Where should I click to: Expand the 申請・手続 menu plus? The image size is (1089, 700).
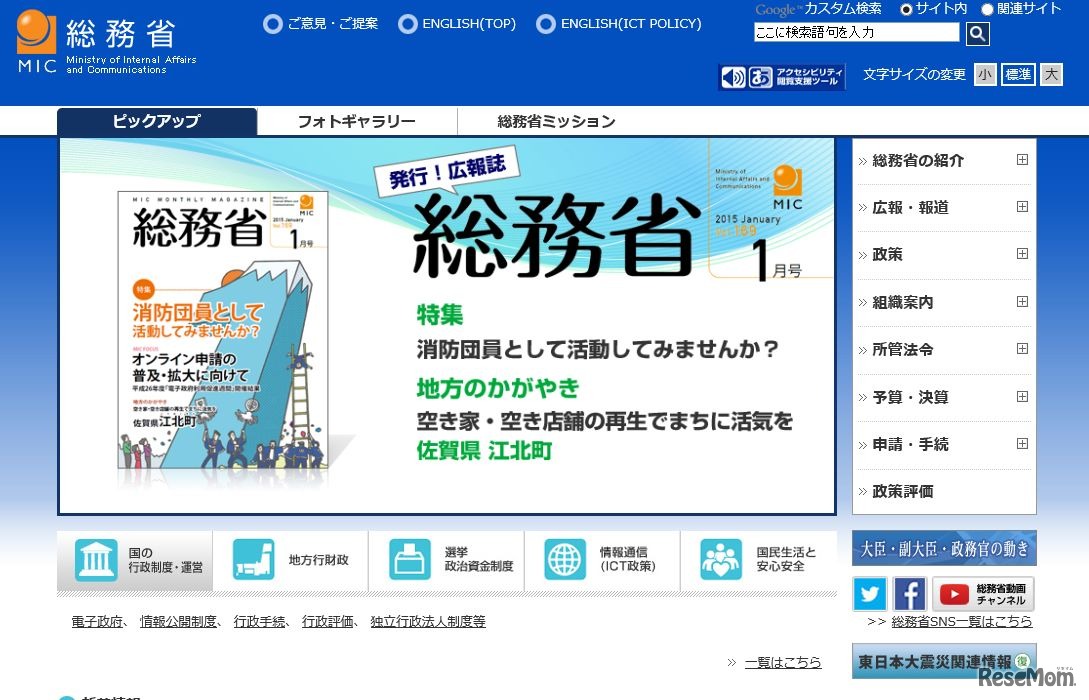[x=1022, y=444]
